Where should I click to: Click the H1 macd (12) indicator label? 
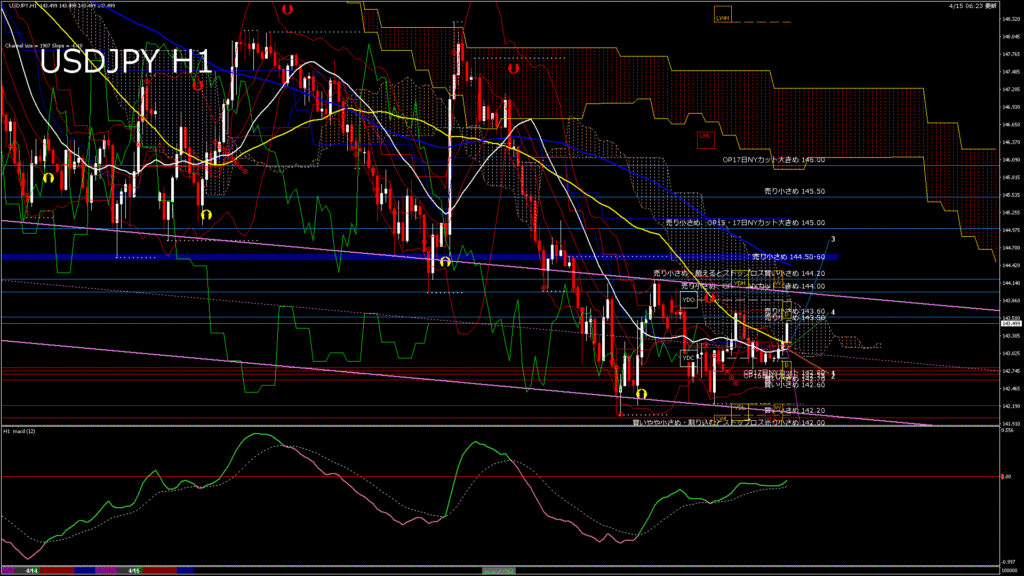click(x=22, y=431)
